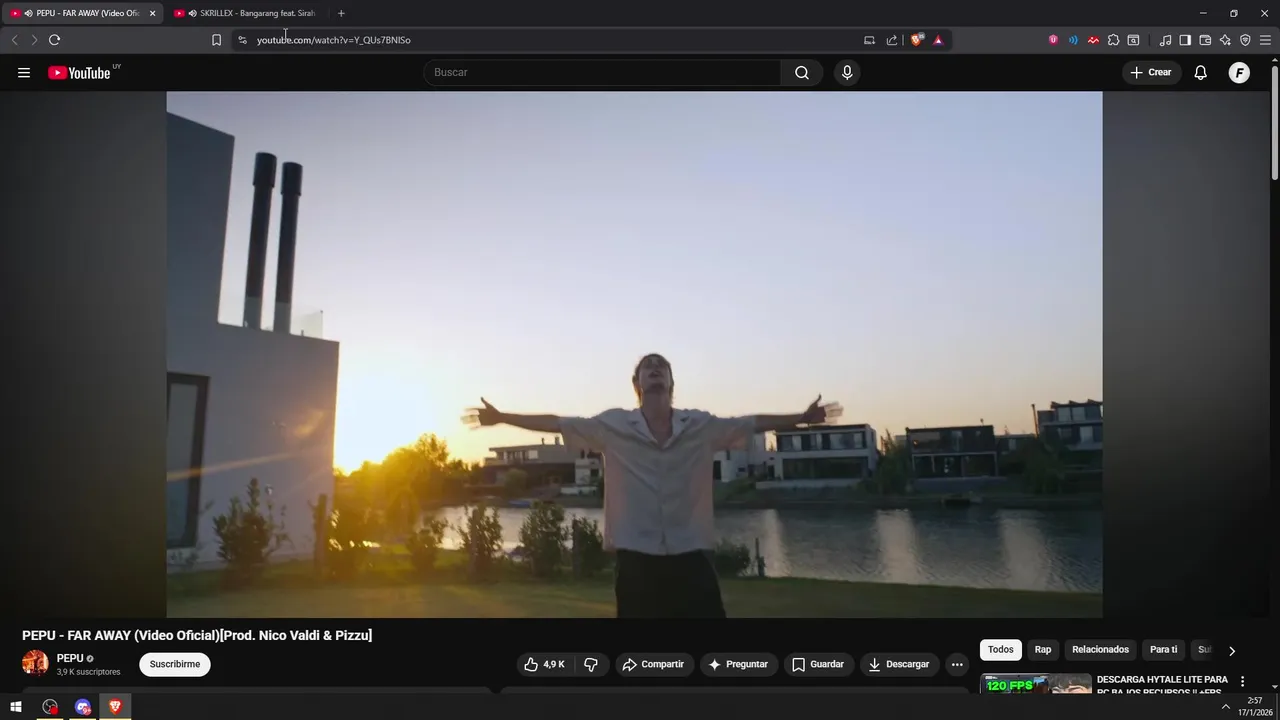Go back in browser history

(14, 40)
